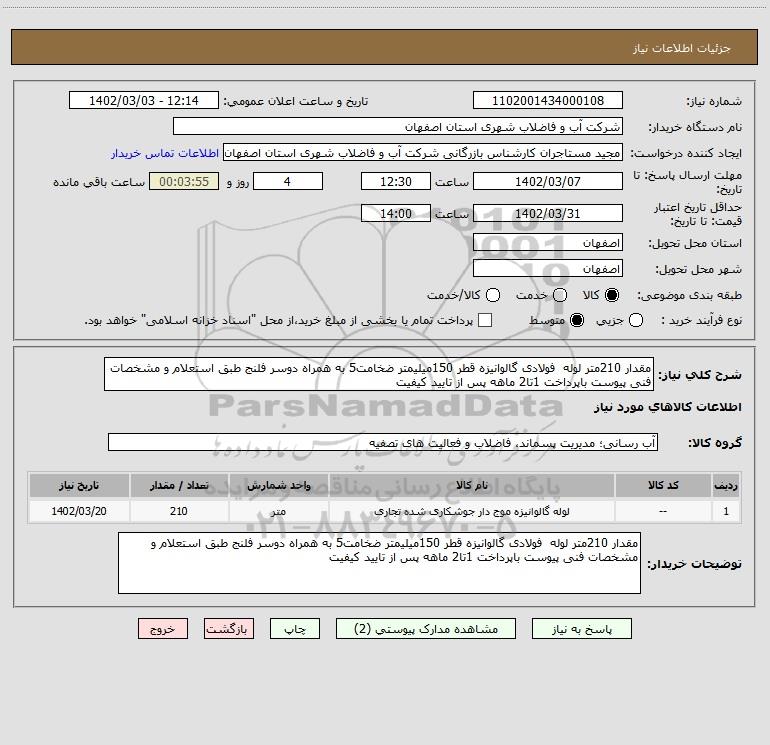
Task: Click the quantity cell 210
Action: [179, 511]
